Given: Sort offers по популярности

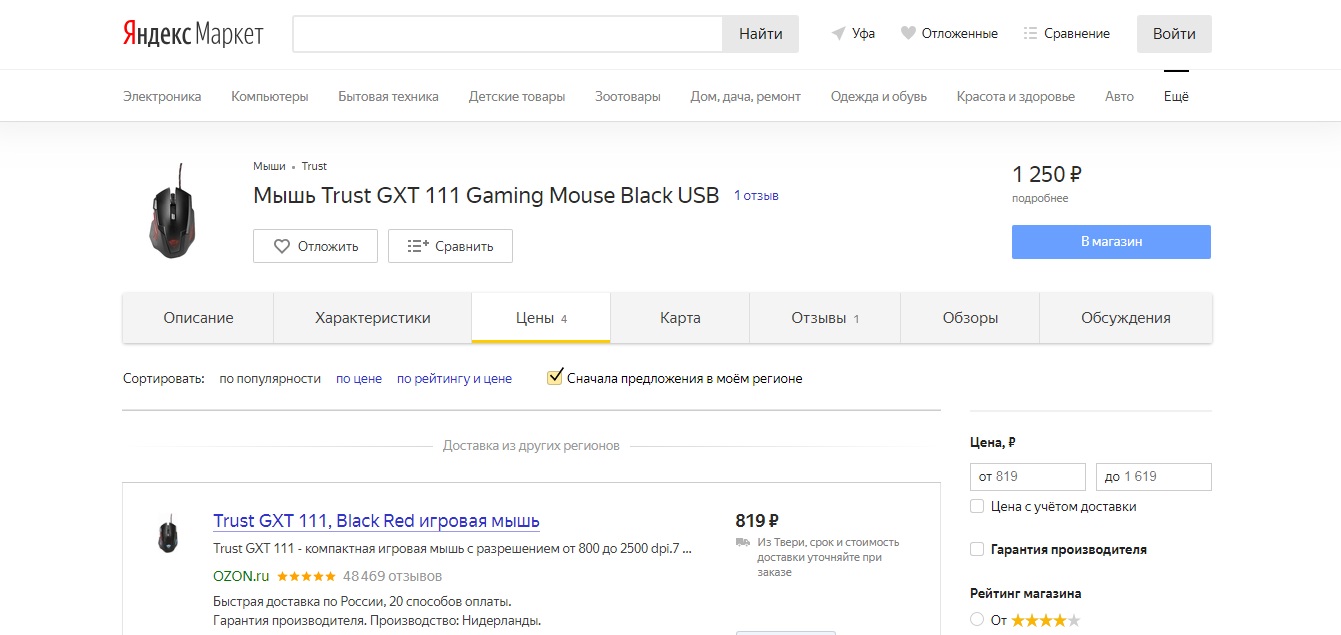Looking at the screenshot, I should pyautogui.click(x=270, y=379).
